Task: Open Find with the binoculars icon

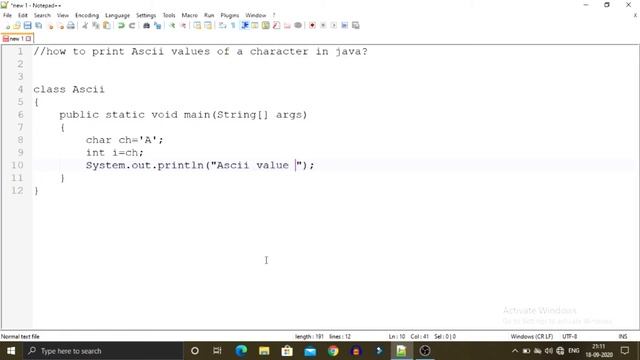Action: 146,26
